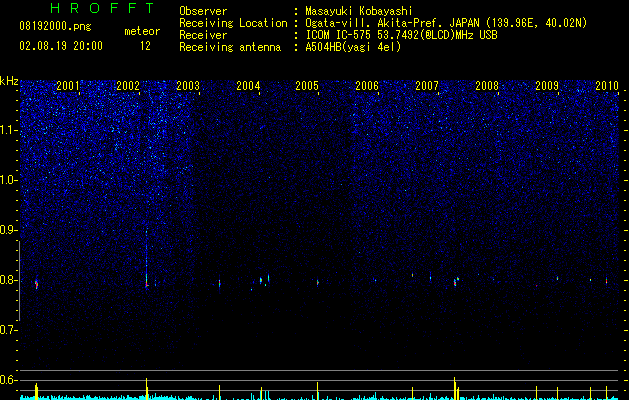The height and width of the screenshot is (400, 629).
Task: Select the file name 08192000.png
Action: (55, 26)
